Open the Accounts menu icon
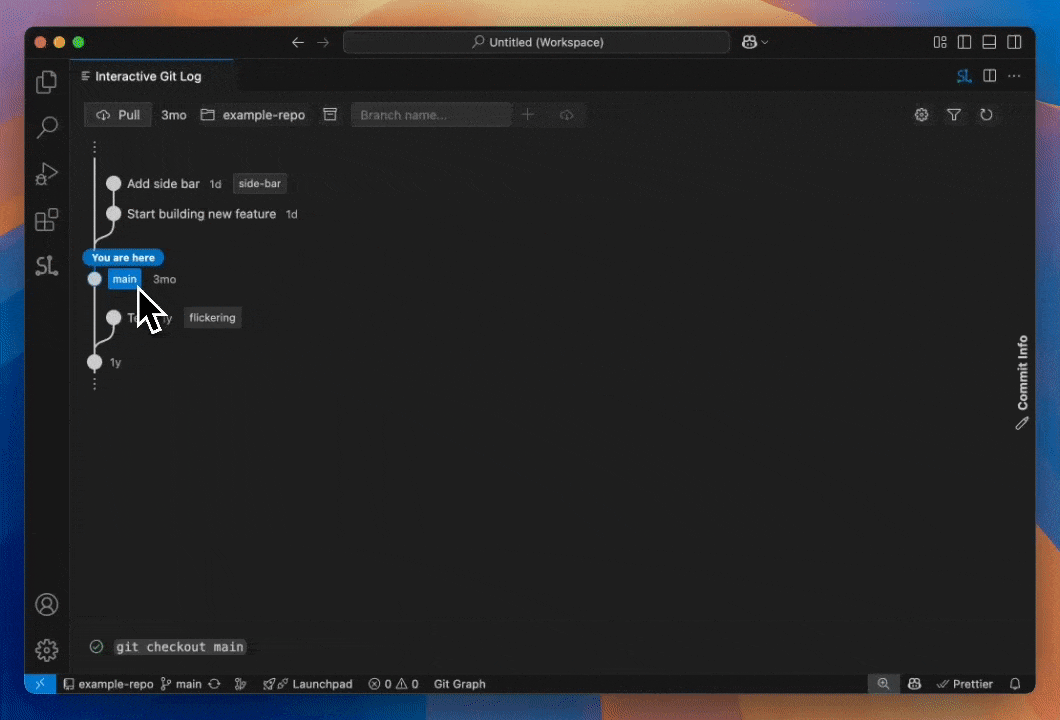Image resolution: width=1060 pixels, height=720 pixels. (47, 604)
